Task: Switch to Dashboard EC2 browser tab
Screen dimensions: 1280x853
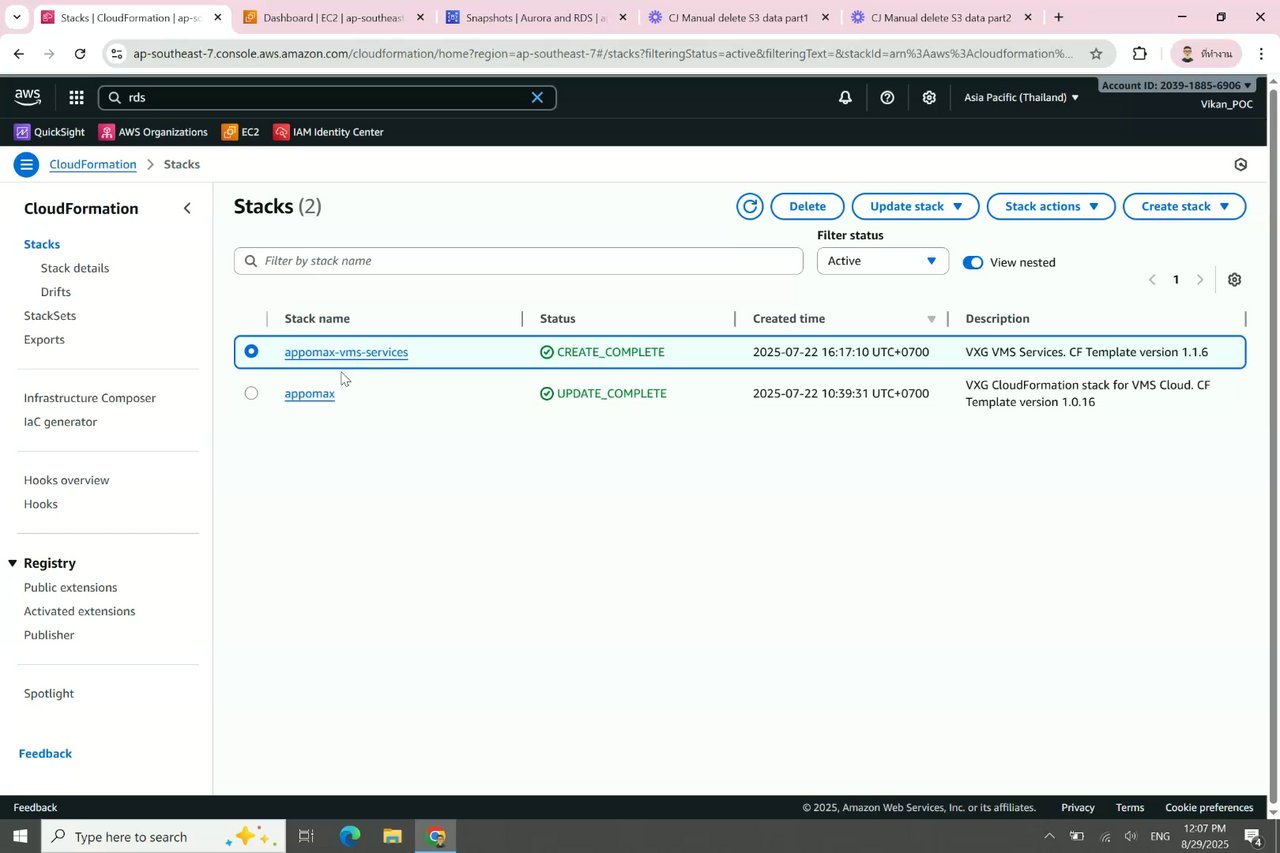Action: click(333, 17)
